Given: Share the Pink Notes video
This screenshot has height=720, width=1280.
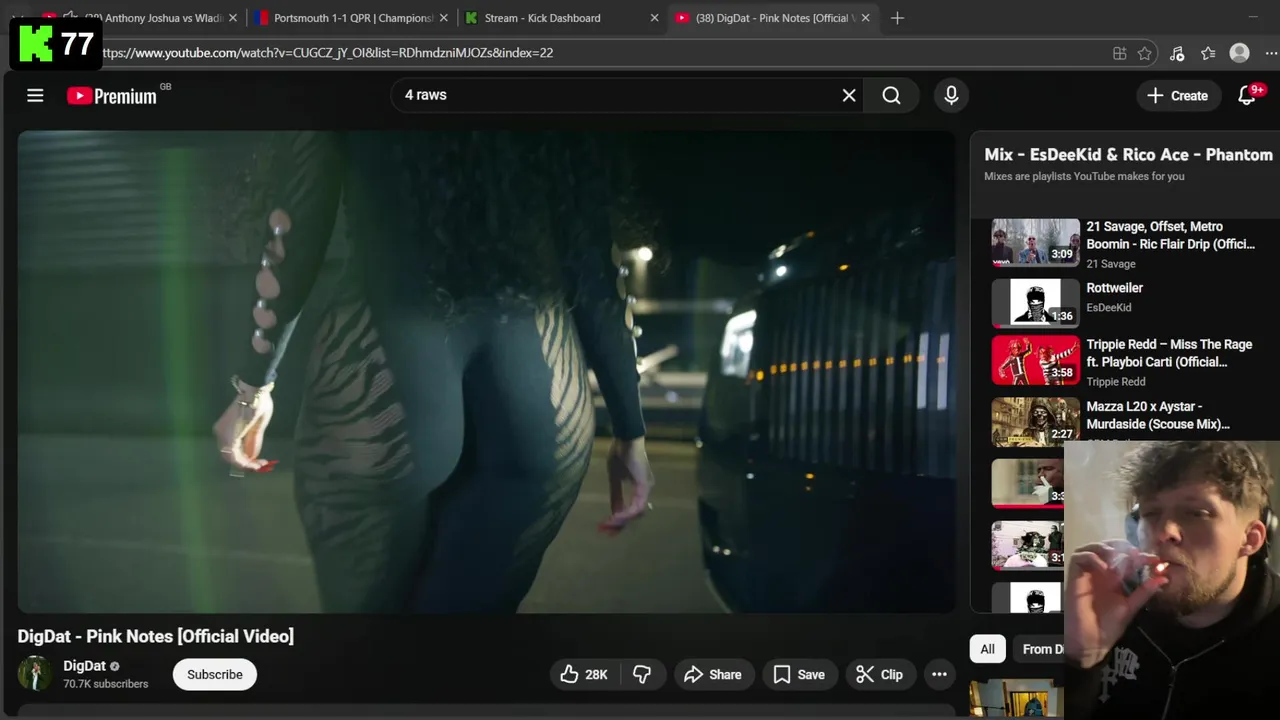Looking at the screenshot, I should (x=712, y=674).
